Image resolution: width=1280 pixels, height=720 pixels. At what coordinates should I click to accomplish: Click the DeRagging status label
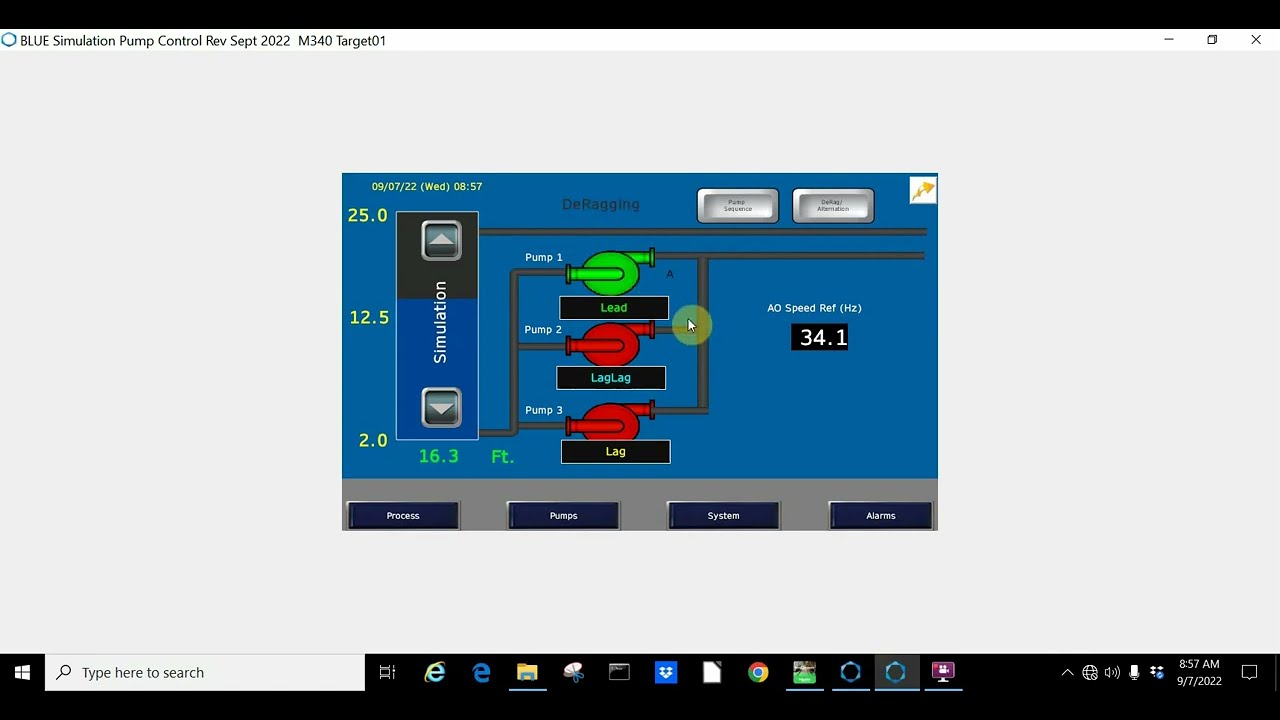(601, 204)
